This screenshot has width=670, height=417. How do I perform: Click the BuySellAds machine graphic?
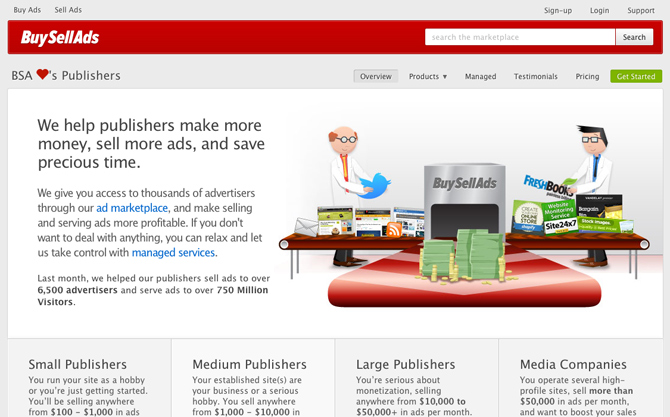pos(464,201)
